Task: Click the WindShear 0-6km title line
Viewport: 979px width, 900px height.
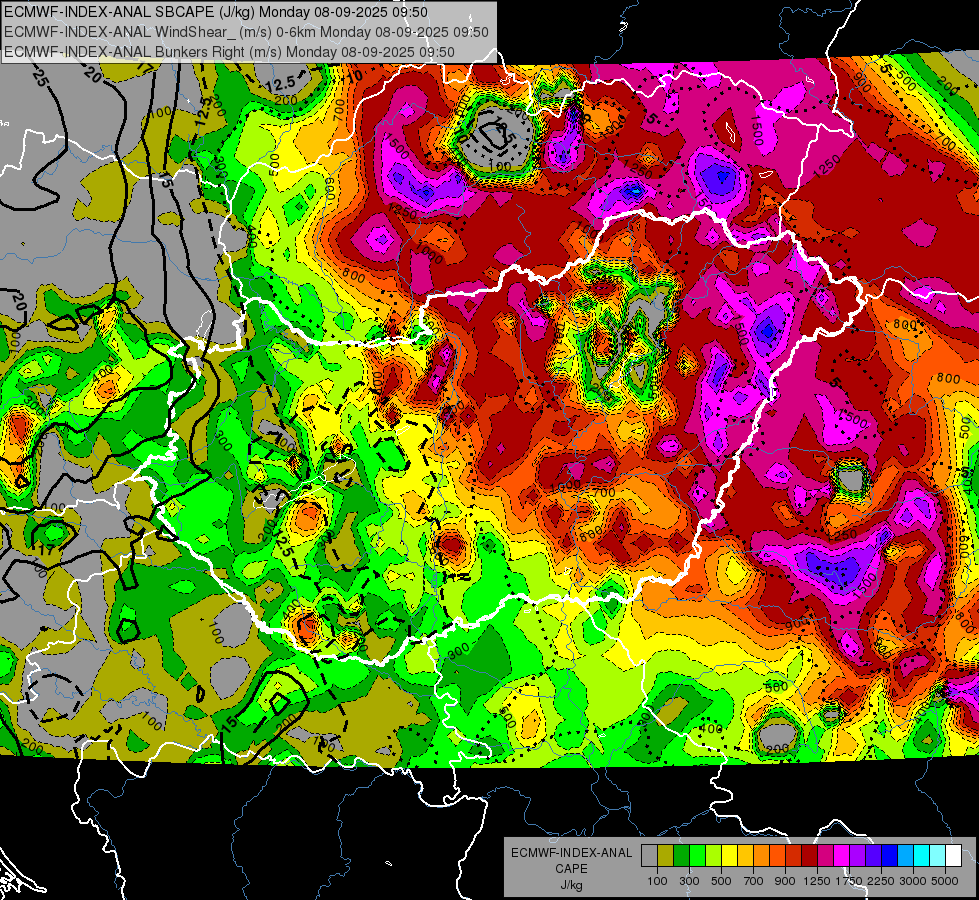Action: click(x=246, y=32)
